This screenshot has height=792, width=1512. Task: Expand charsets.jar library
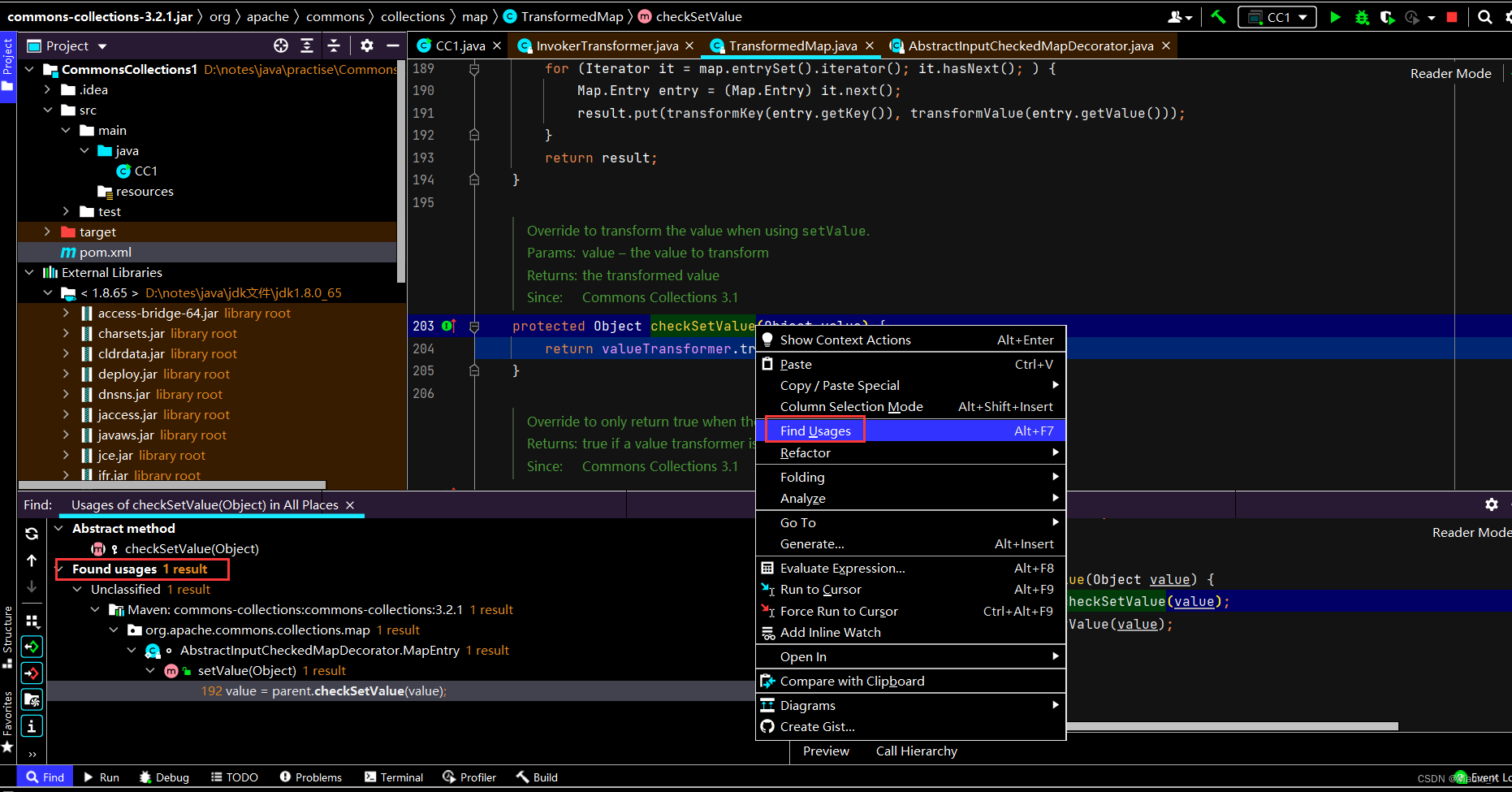67,333
